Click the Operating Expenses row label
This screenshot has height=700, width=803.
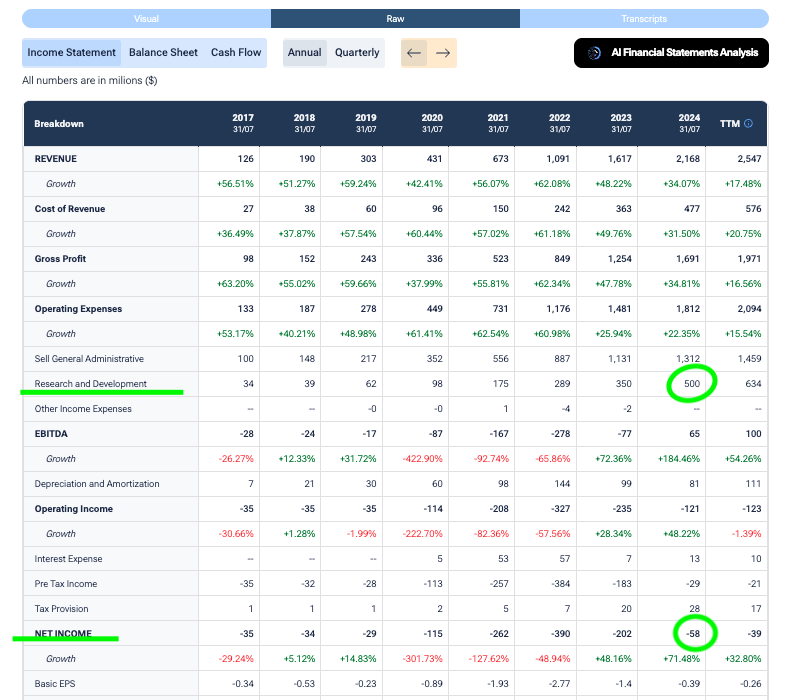point(78,309)
